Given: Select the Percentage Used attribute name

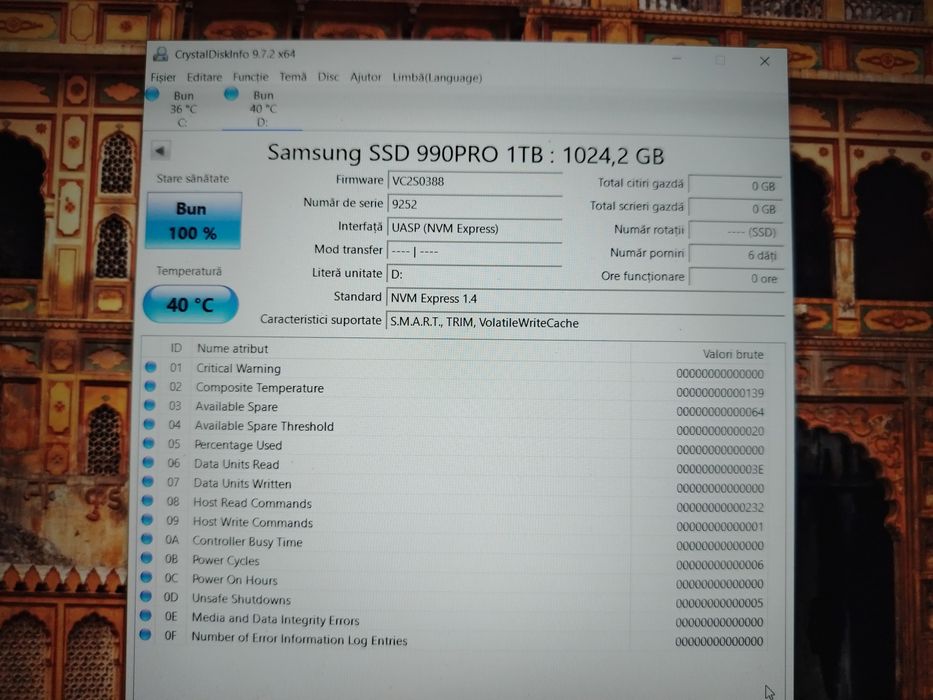Looking at the screenshot, I should point(238,445).
